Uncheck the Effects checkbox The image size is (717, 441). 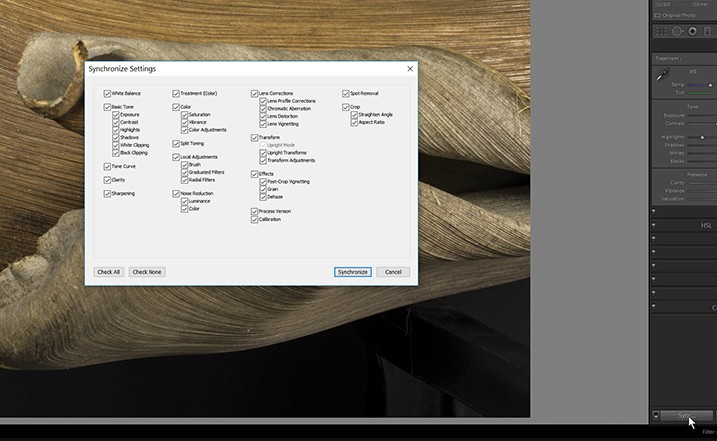point(254,174)
